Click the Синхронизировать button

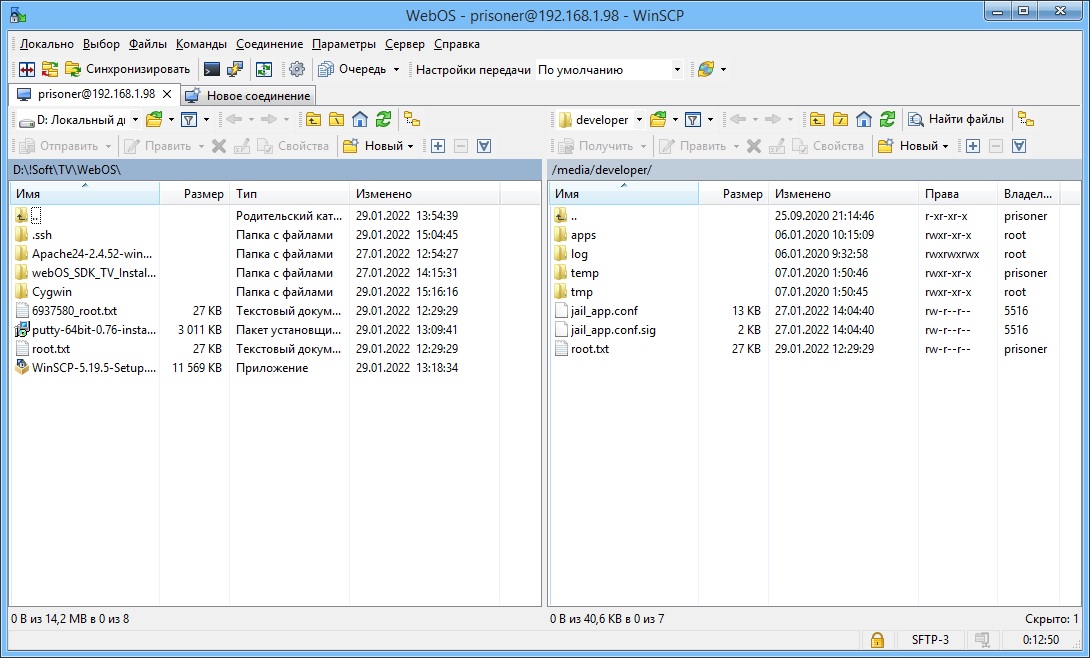click(x=127, y=70)
